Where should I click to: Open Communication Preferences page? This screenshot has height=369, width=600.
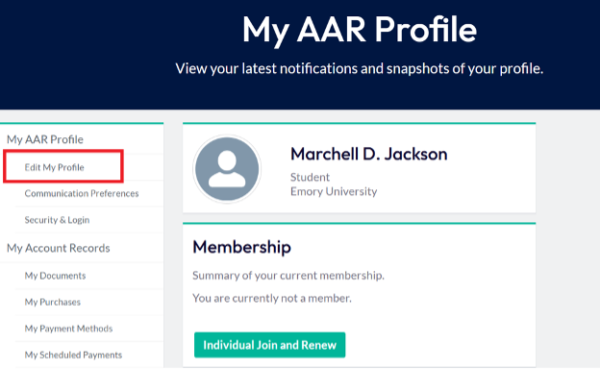[x=82, y=193]
